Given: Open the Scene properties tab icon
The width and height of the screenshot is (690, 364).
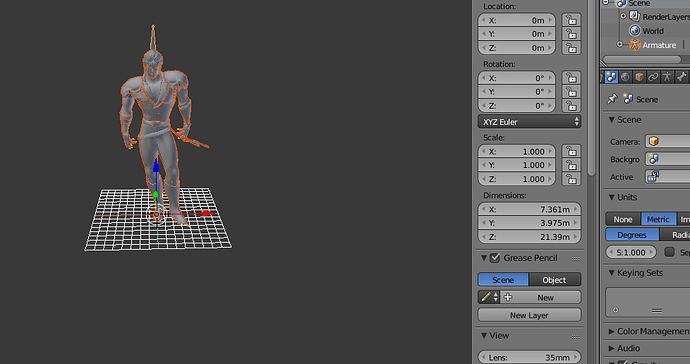Looking at the screenshot, I should 611,77.
